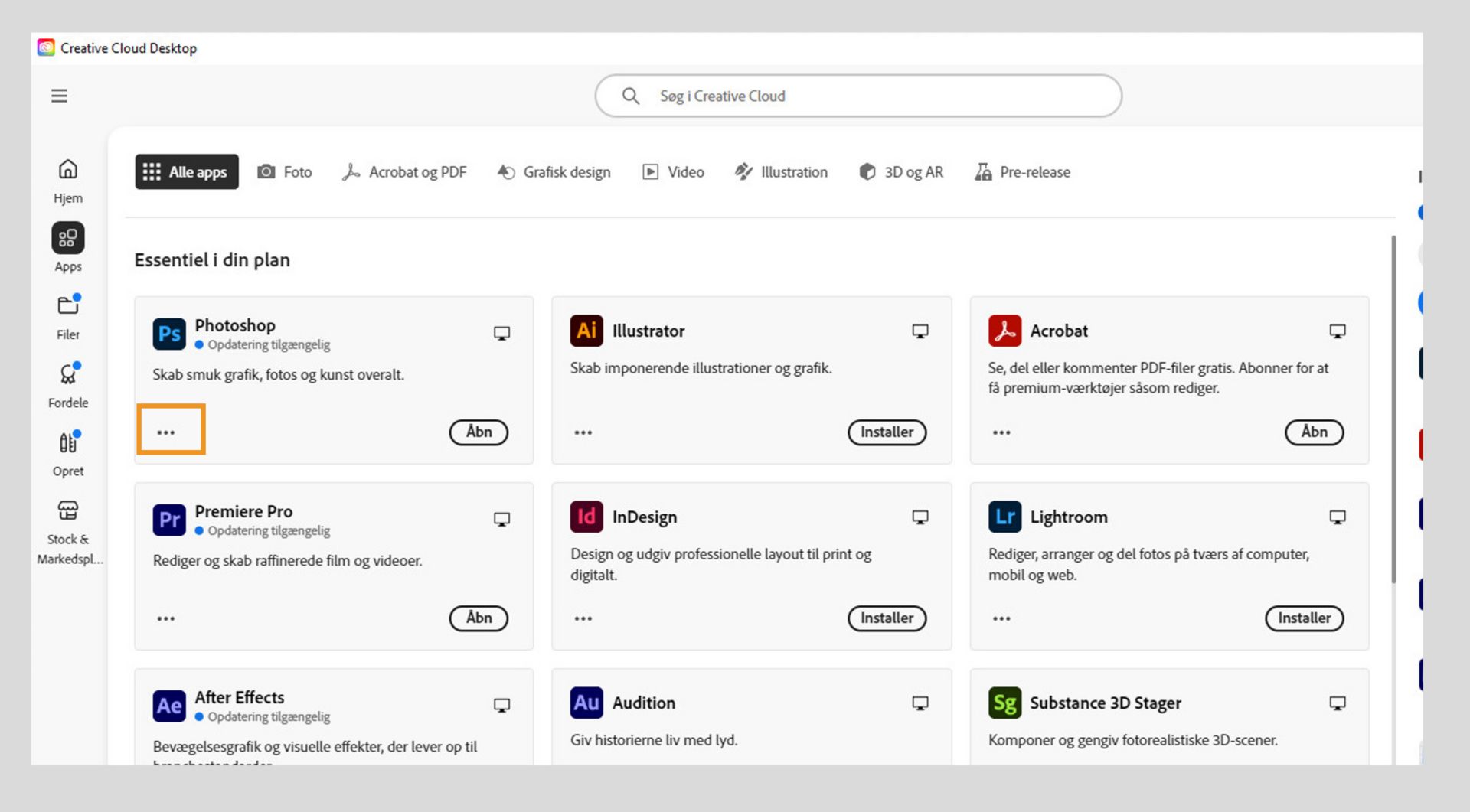
Task: Install Illustrator with the Installer button
Action: 887,432
